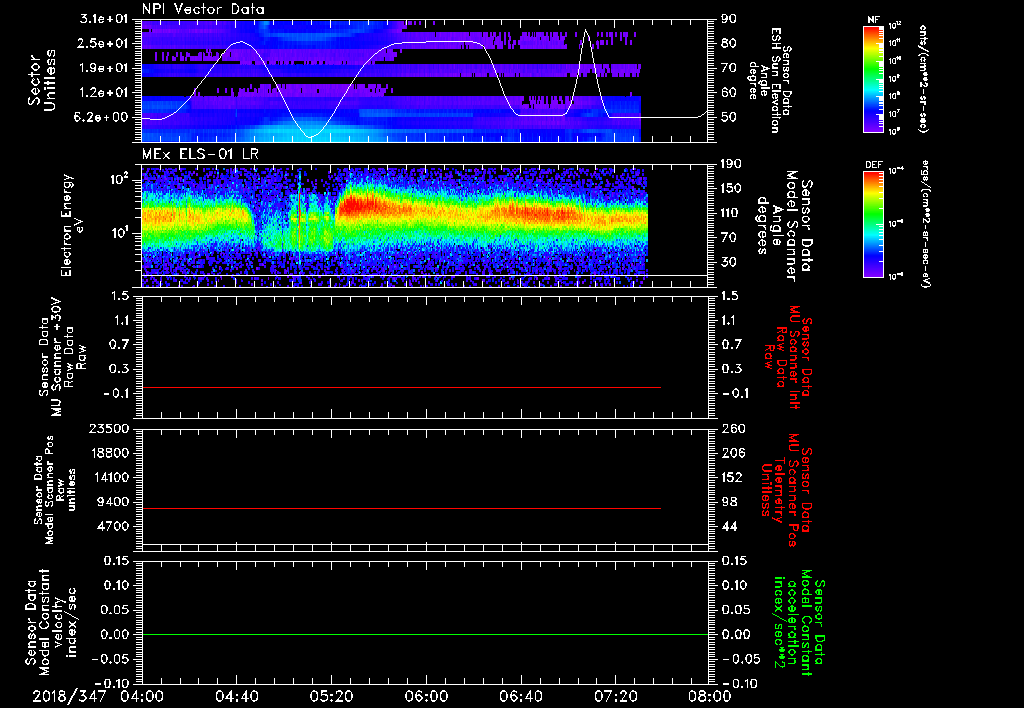Click the NF color scale bar

[x=873, y=79]
